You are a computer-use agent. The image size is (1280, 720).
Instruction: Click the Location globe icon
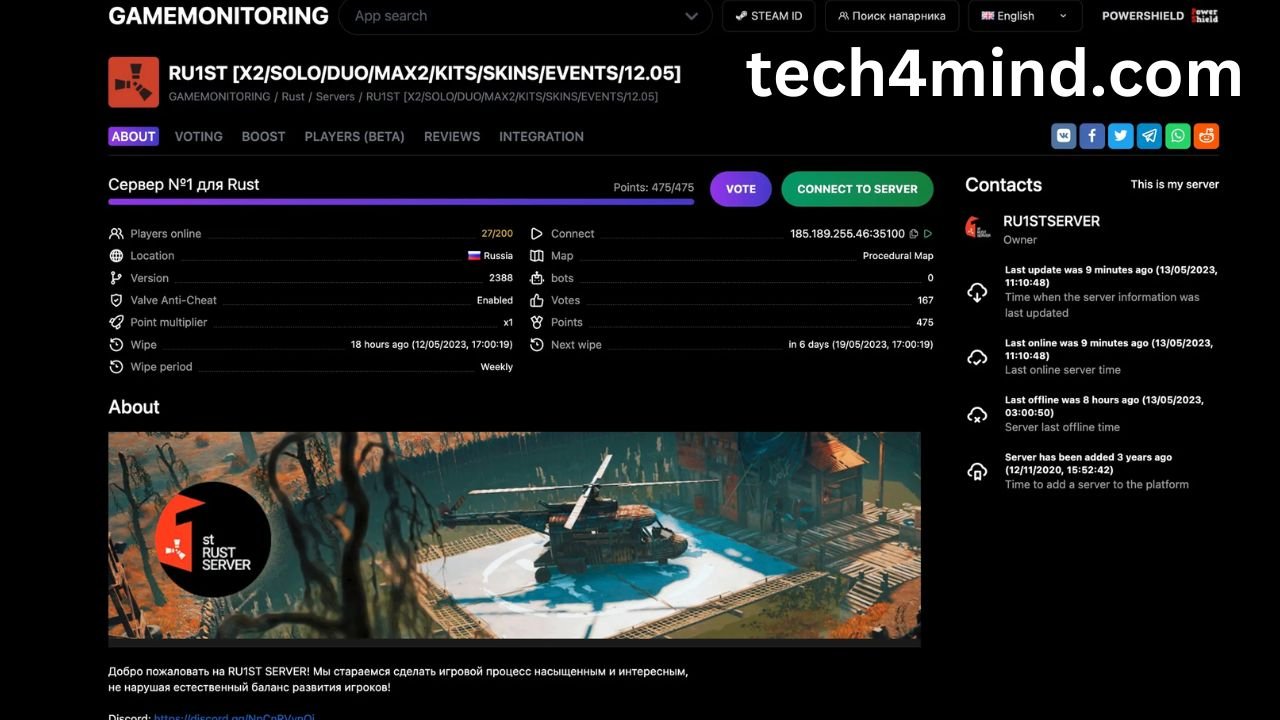pyautogui.click(x=116, y=256)
